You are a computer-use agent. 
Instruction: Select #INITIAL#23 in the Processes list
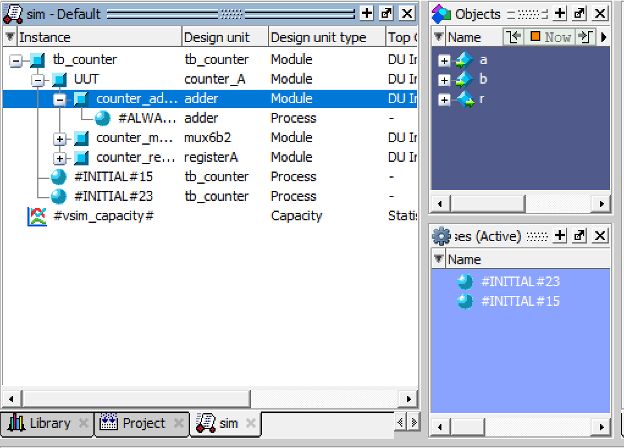tap(520, 282)
